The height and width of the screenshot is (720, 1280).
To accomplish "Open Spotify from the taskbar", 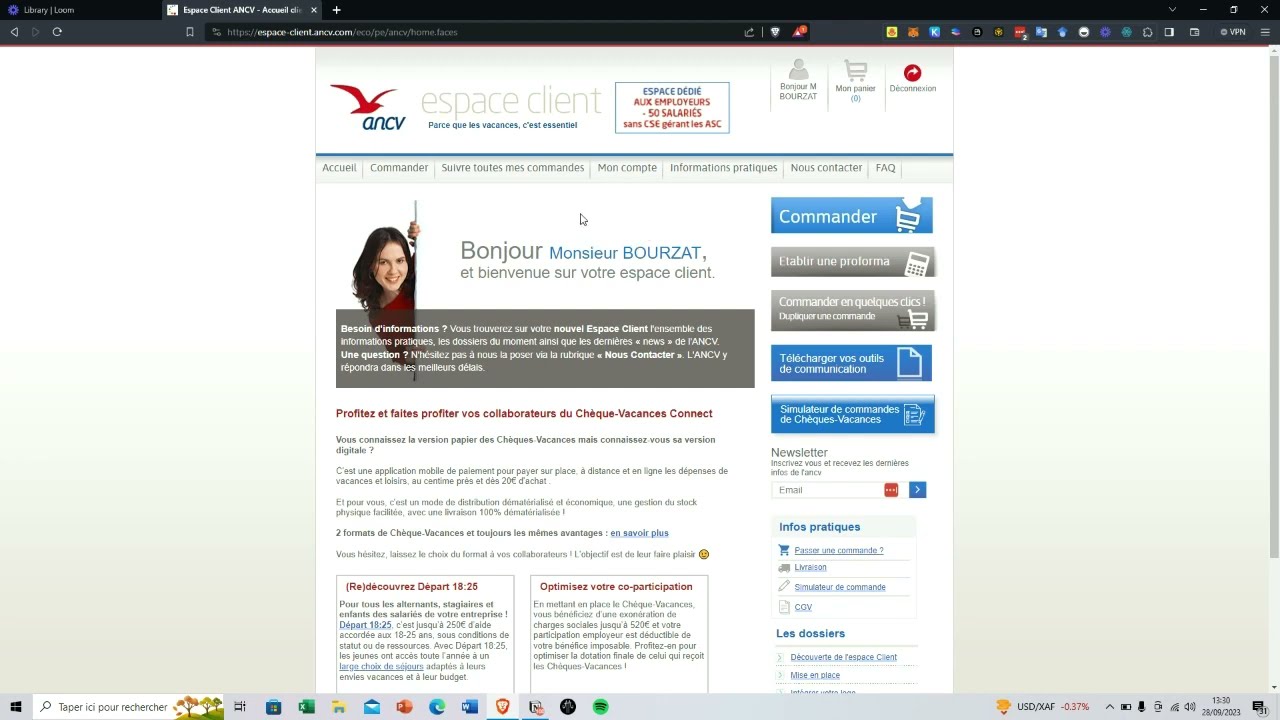I will pyautogui.click(x=601, y=707).
